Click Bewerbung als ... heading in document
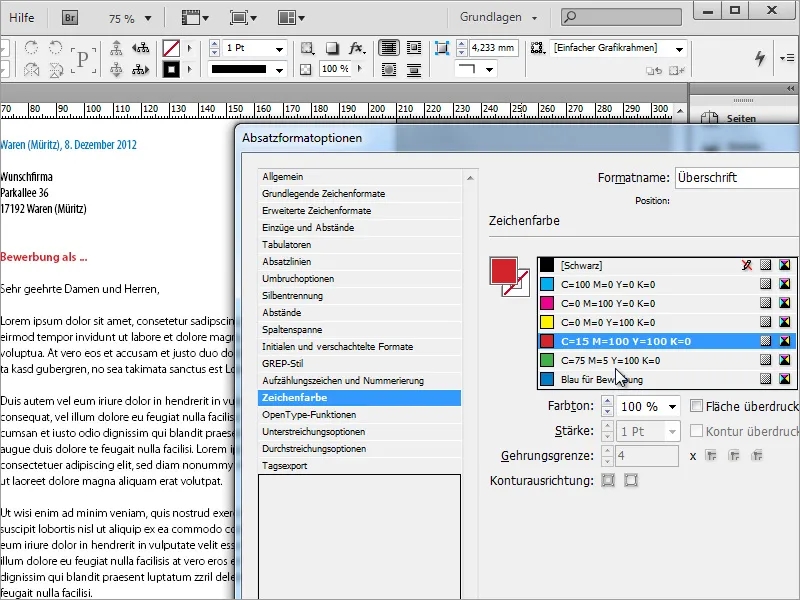The image size is (800, 600). click(43, 257)
